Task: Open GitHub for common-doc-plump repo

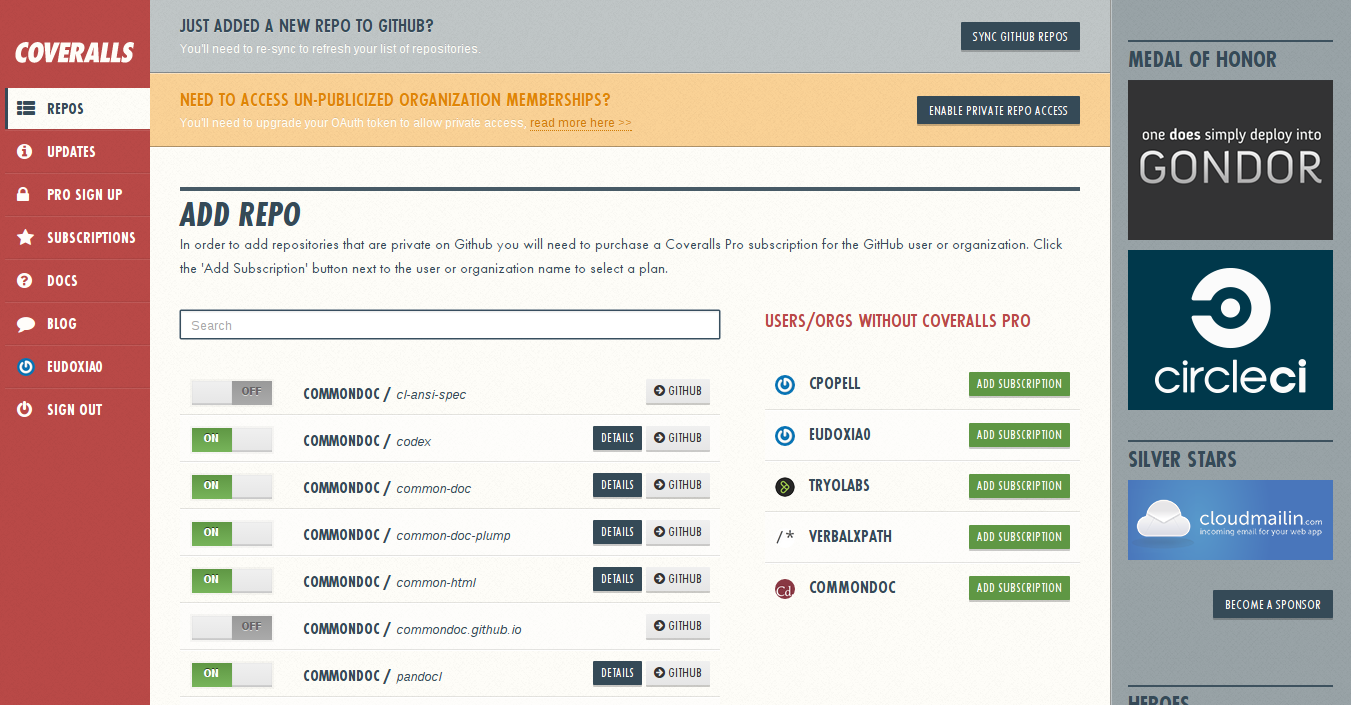Action: pyautogui.click(x=678, y=532)
